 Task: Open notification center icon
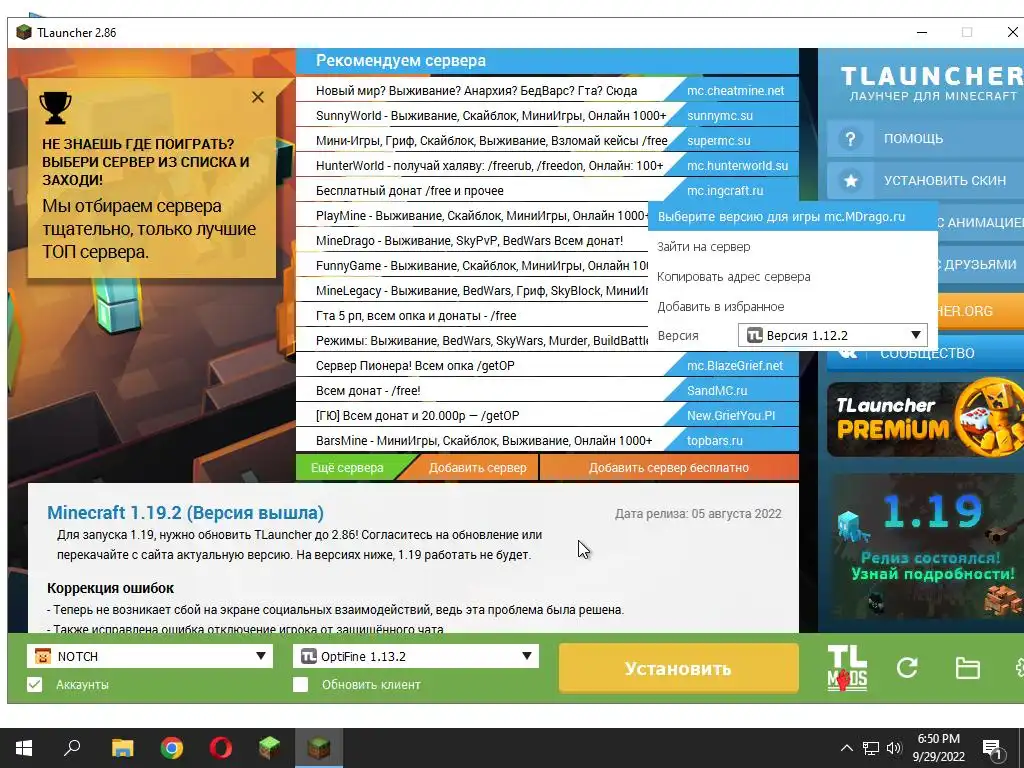[x=992, y=748]
